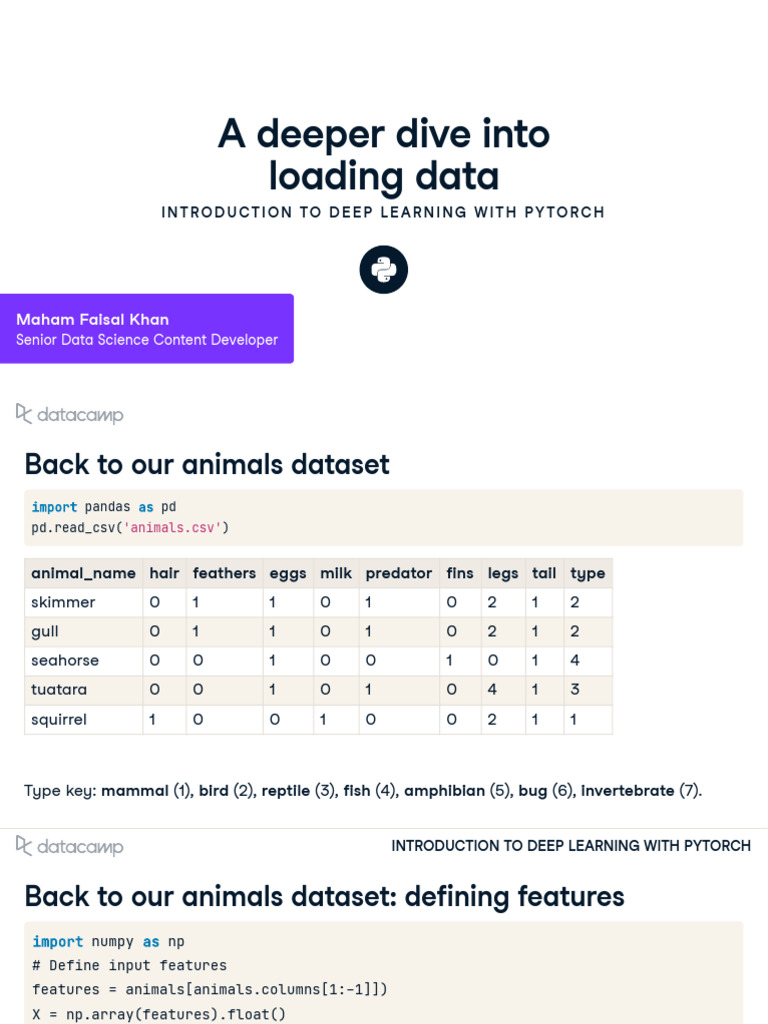This screenshot has width=768, height=1024.
Task: Click the word mammal in the type key
Action: click(x=135, y=790)
